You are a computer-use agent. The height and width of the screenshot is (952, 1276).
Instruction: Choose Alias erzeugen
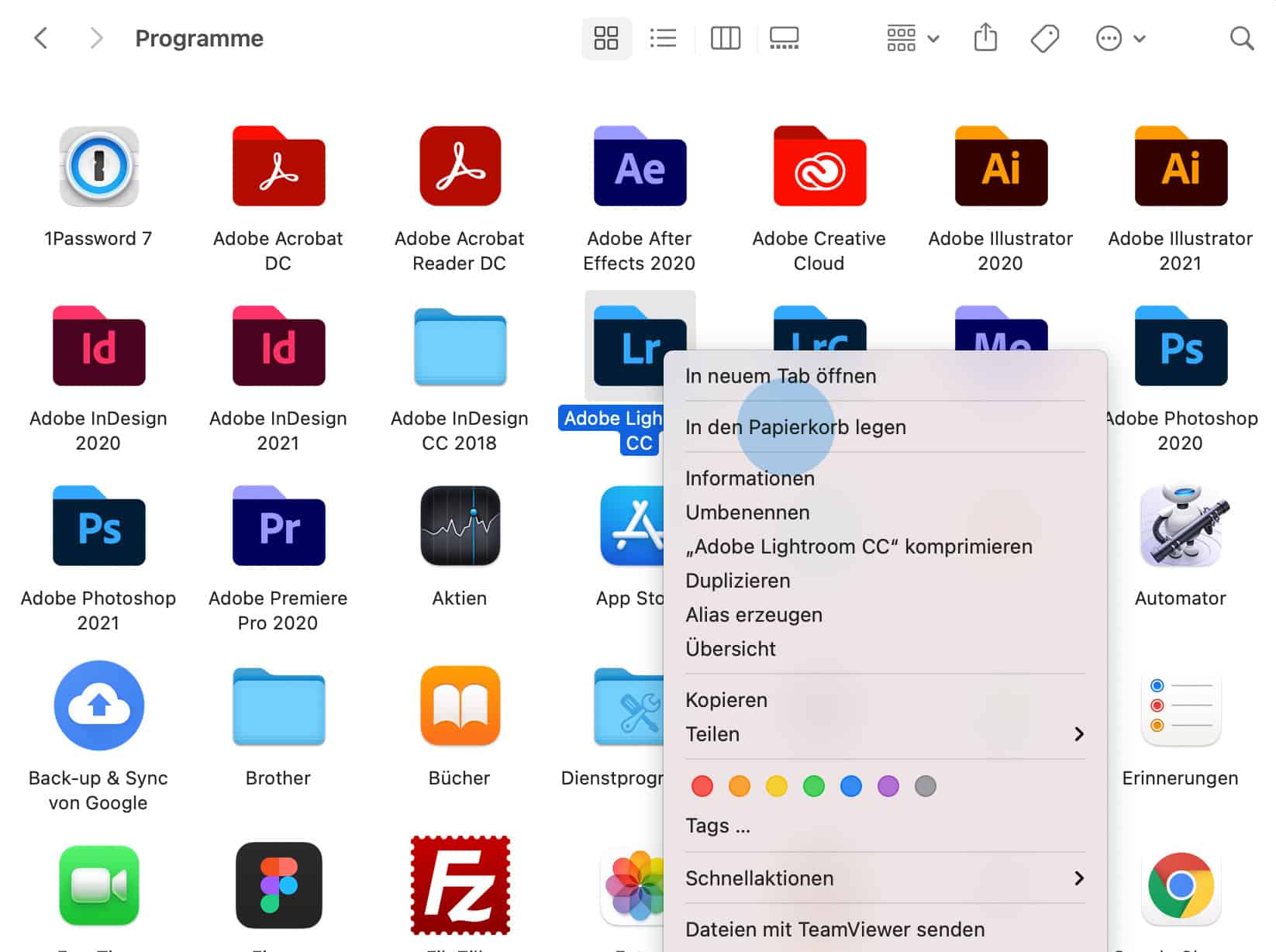(x=885, y=615)
